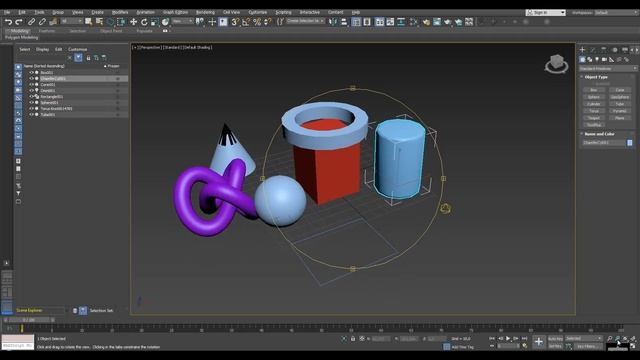The width and height of the screenshot is (640, 360).
Task: Toggle the Percent Snap icon
Action: tap(257, 22)
